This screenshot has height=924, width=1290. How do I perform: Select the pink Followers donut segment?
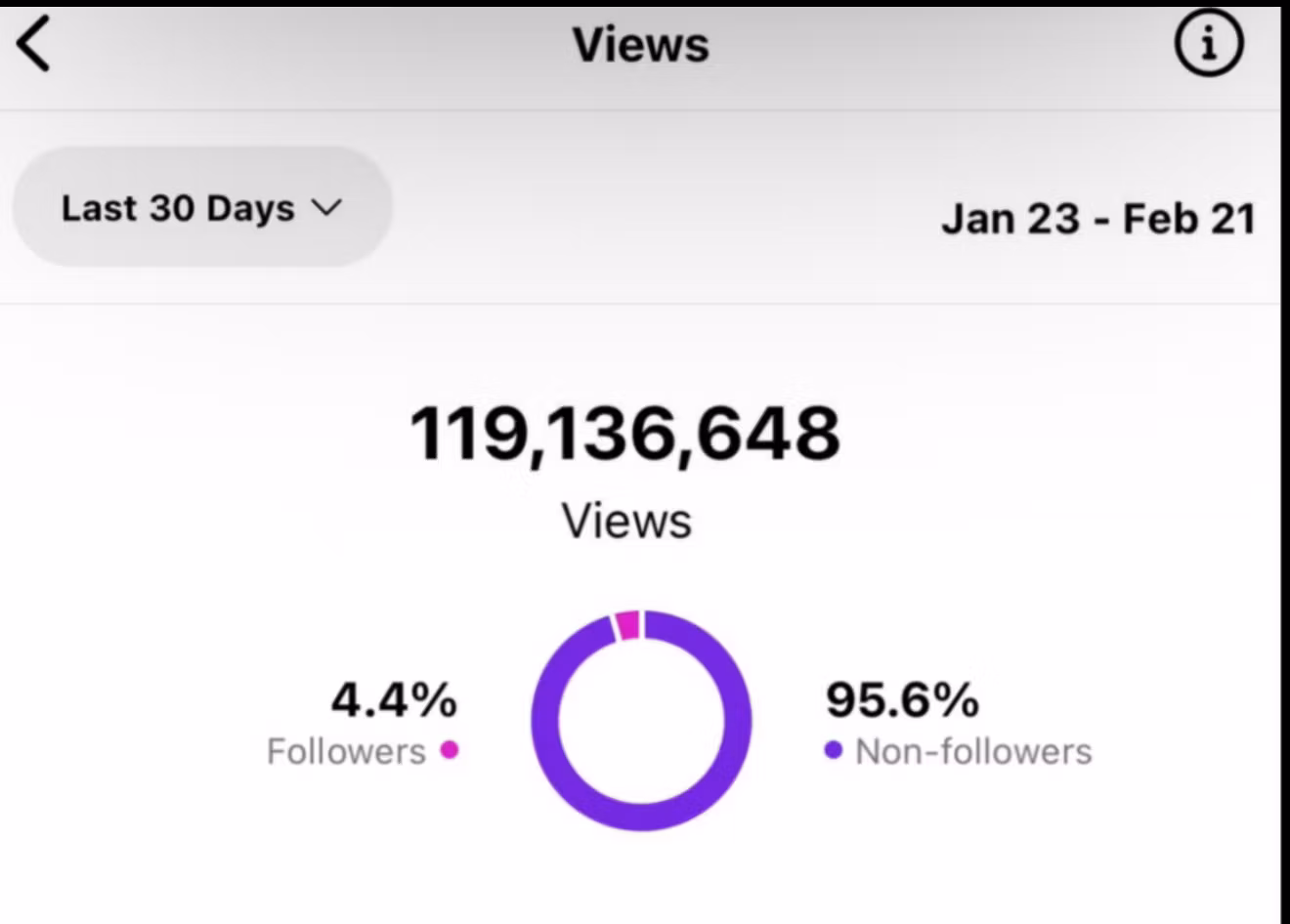pyautogui.click(x=628, y=625)
